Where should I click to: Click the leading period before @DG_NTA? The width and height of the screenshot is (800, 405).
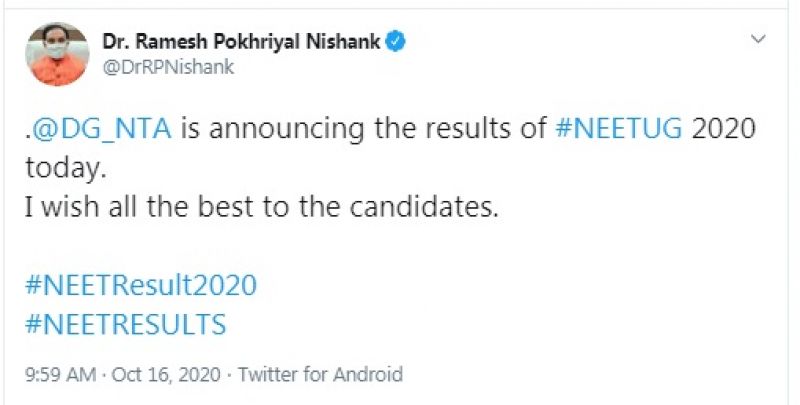(x=27, y=136)
